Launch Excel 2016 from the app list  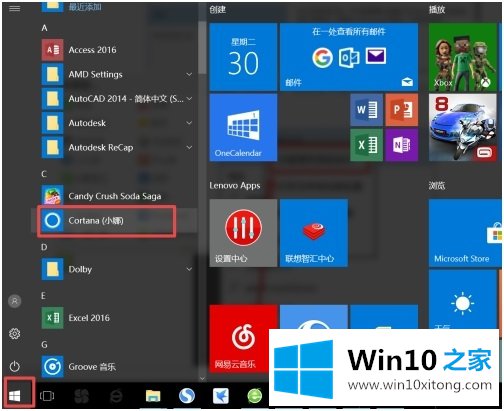(x=113, y=318)
